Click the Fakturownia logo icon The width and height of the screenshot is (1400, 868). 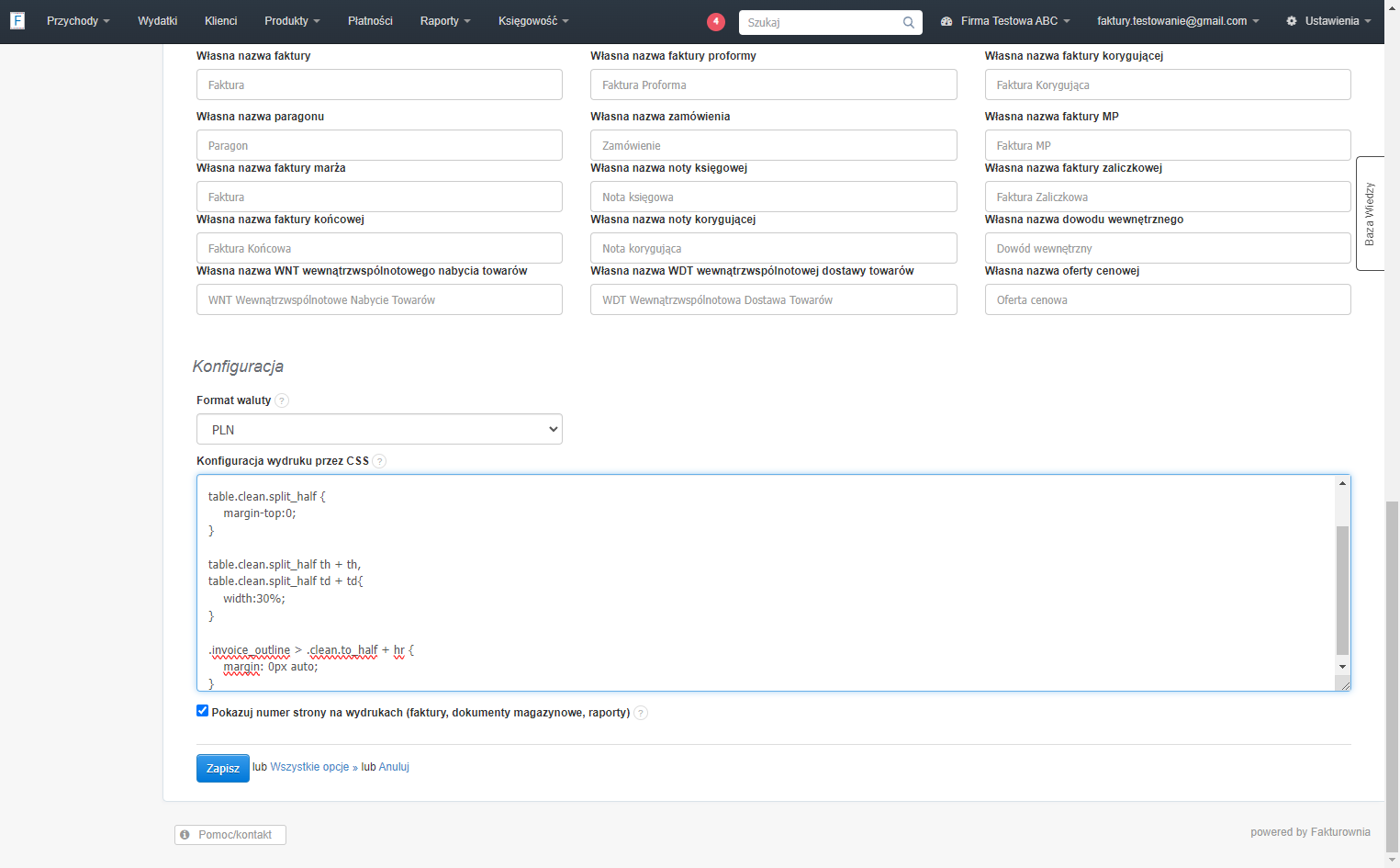(17, 20)
